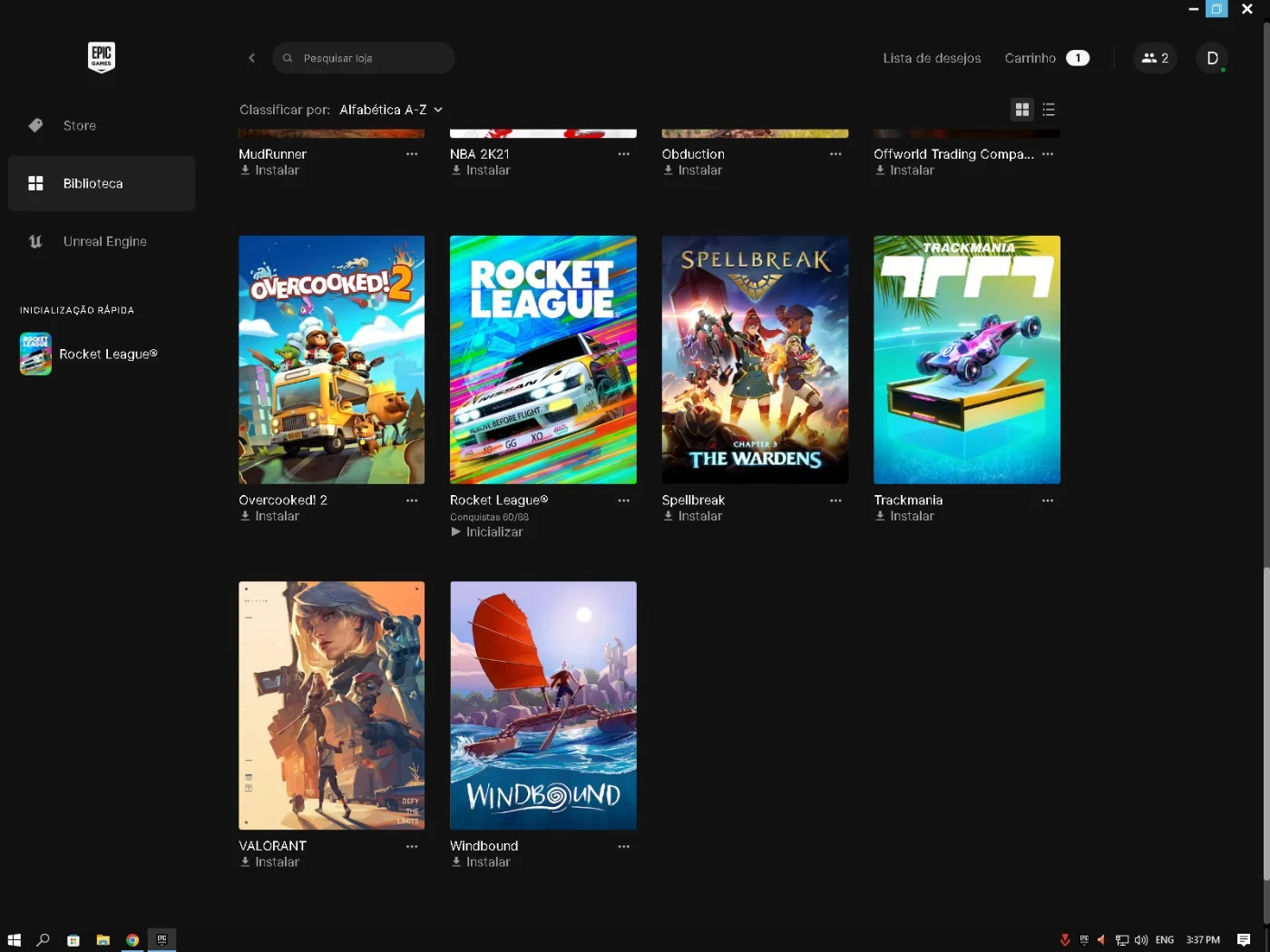1270x952 pixels.
Task: Open NBA 2K21 options menu
Action: coord(623,154)
